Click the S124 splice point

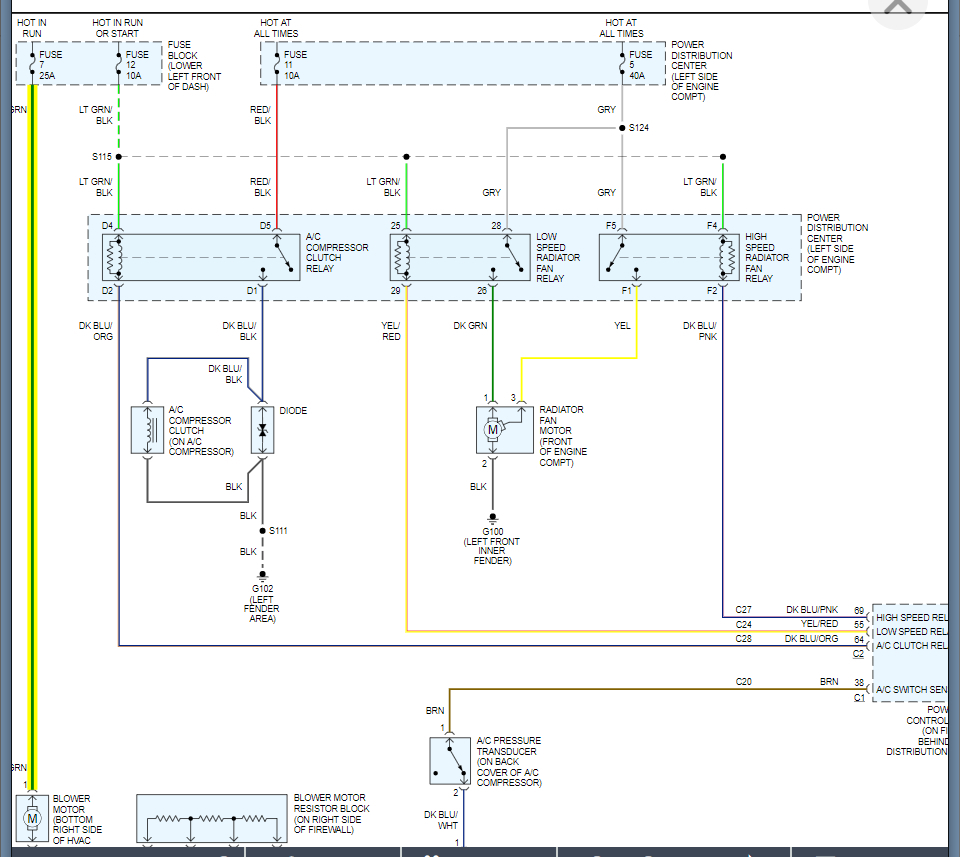622,128
